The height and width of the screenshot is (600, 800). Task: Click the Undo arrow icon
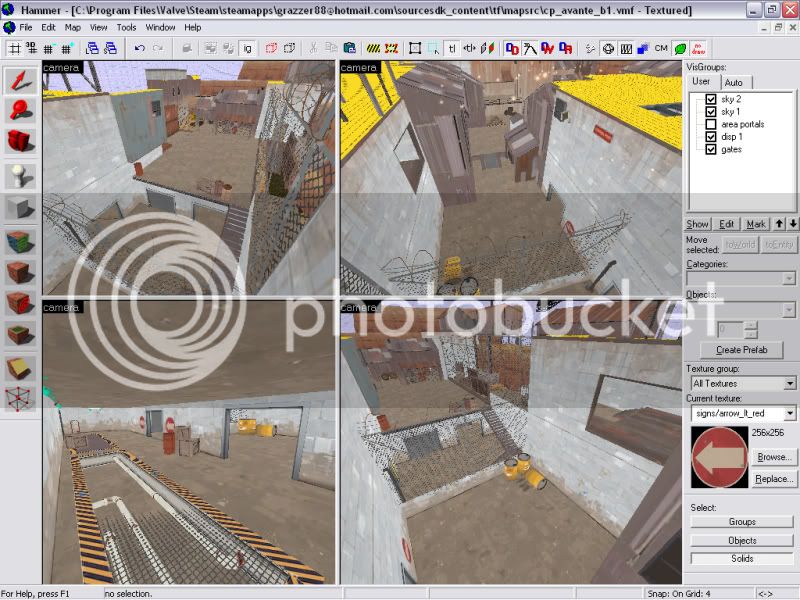tap(140, 48)
